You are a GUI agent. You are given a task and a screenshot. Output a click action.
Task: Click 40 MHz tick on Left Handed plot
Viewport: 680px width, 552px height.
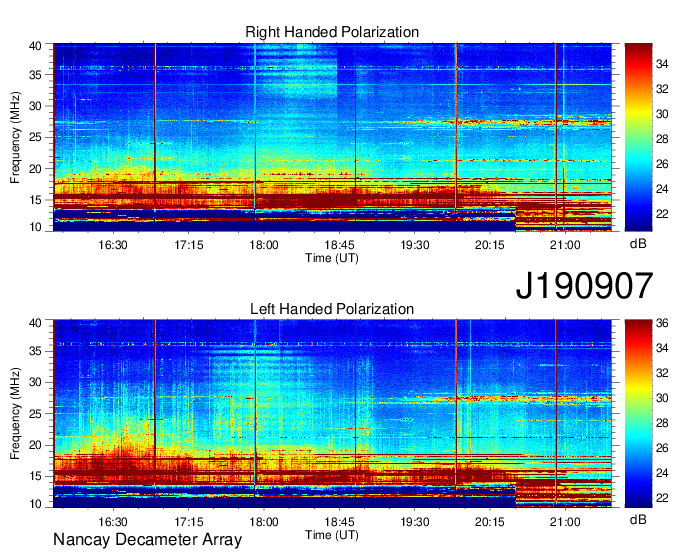pos(35,323)
